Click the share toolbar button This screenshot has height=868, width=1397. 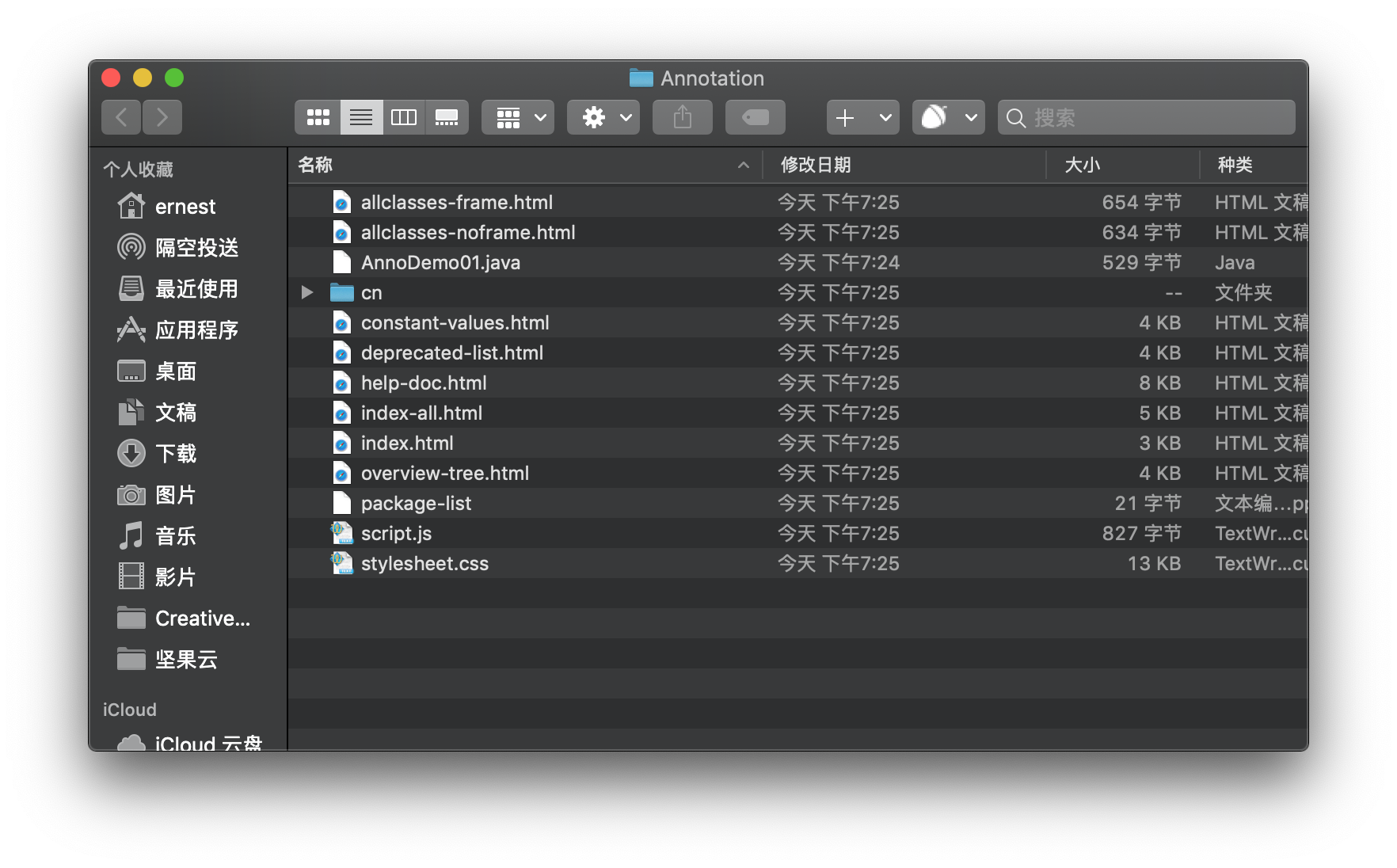click(683, 117)
